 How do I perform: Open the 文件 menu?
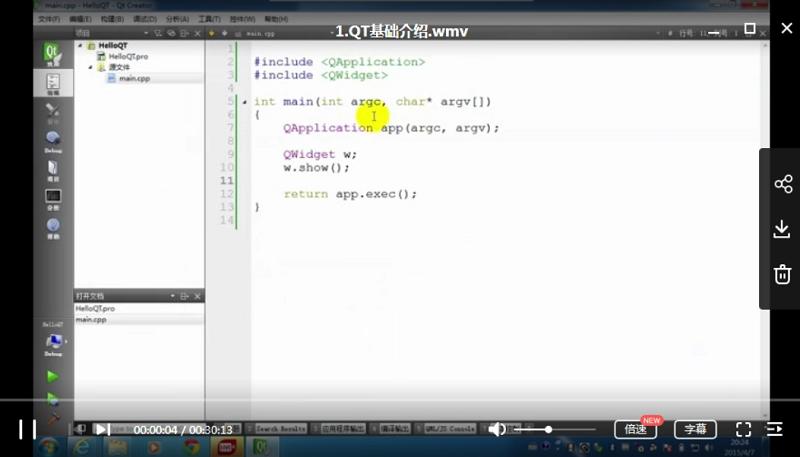(48, 19)
